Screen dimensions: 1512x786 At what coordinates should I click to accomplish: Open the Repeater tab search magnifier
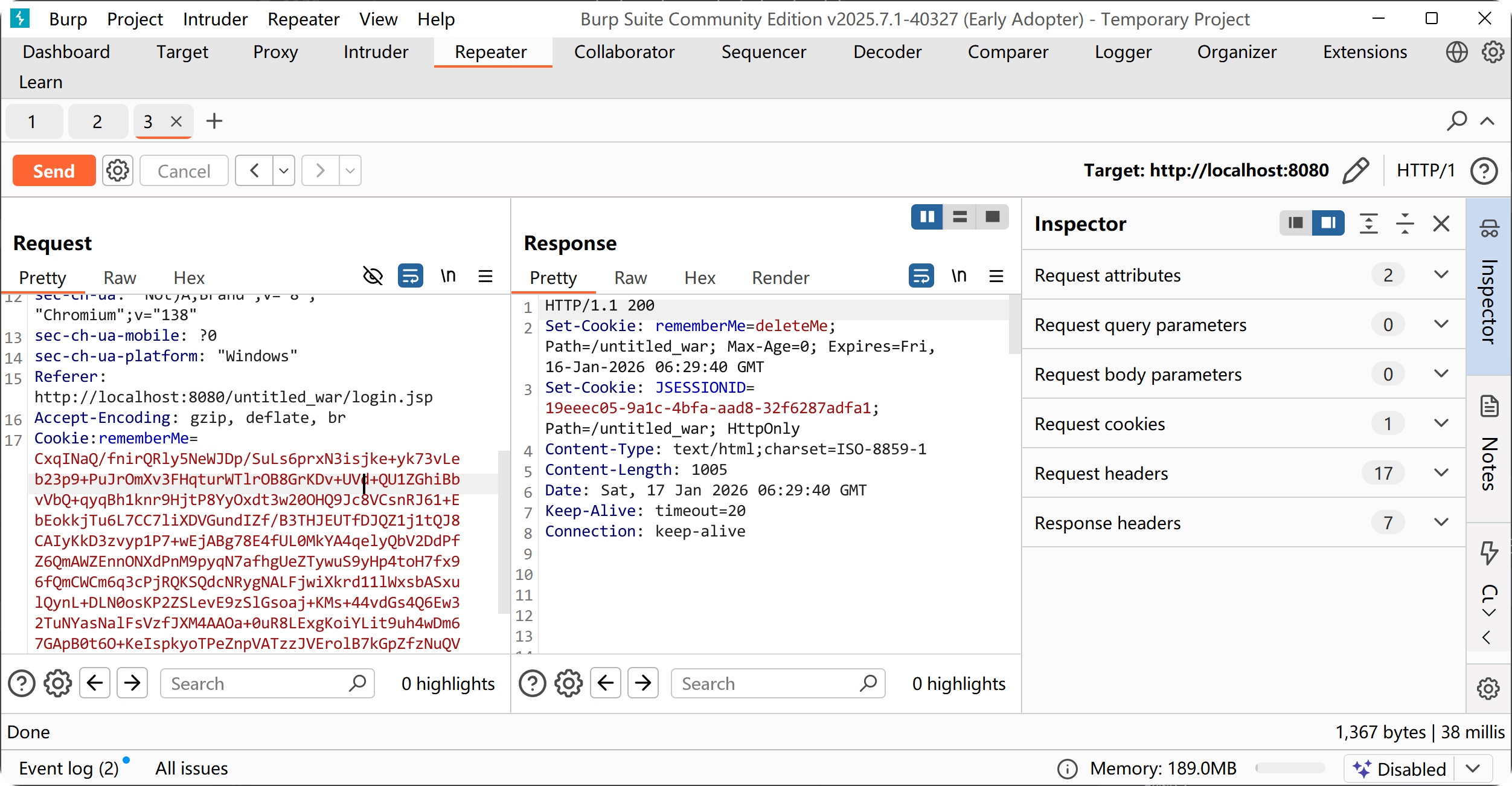[1456, 121]
